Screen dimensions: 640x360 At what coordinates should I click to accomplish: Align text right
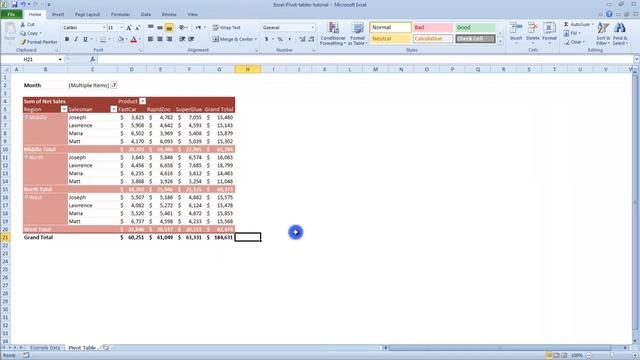[169, 39]
